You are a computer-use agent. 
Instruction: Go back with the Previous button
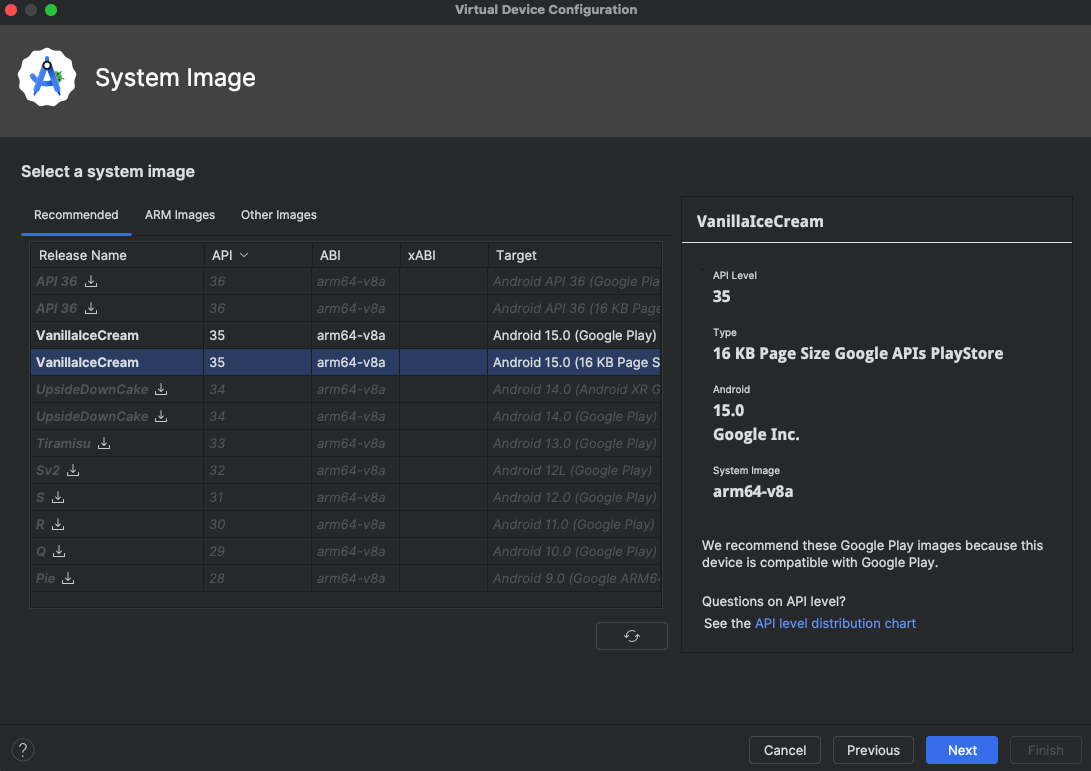pyautogui.click(x=873, y=750)
